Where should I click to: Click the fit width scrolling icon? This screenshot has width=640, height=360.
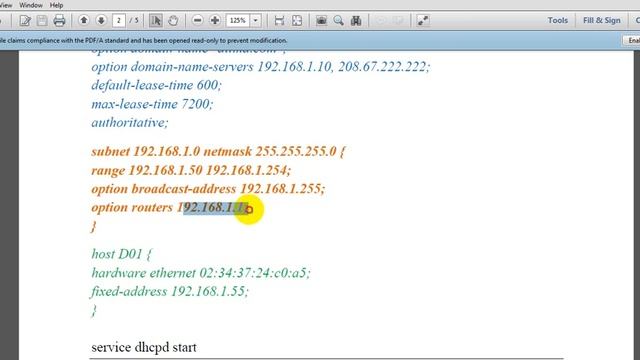click(x=279, y=20)
